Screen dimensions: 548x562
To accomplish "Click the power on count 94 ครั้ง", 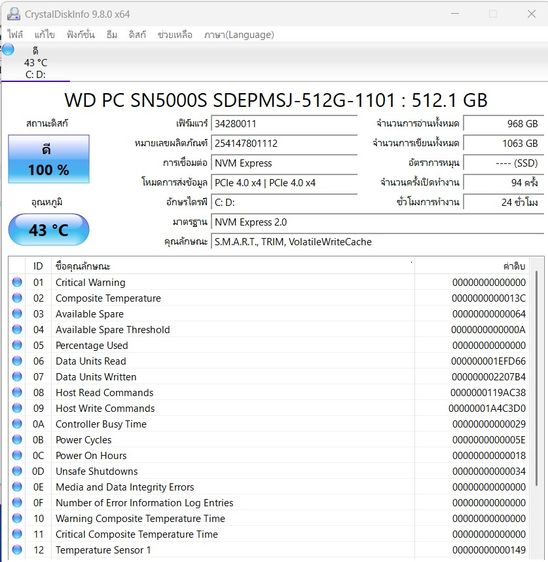I will click(x=504, y=183).
